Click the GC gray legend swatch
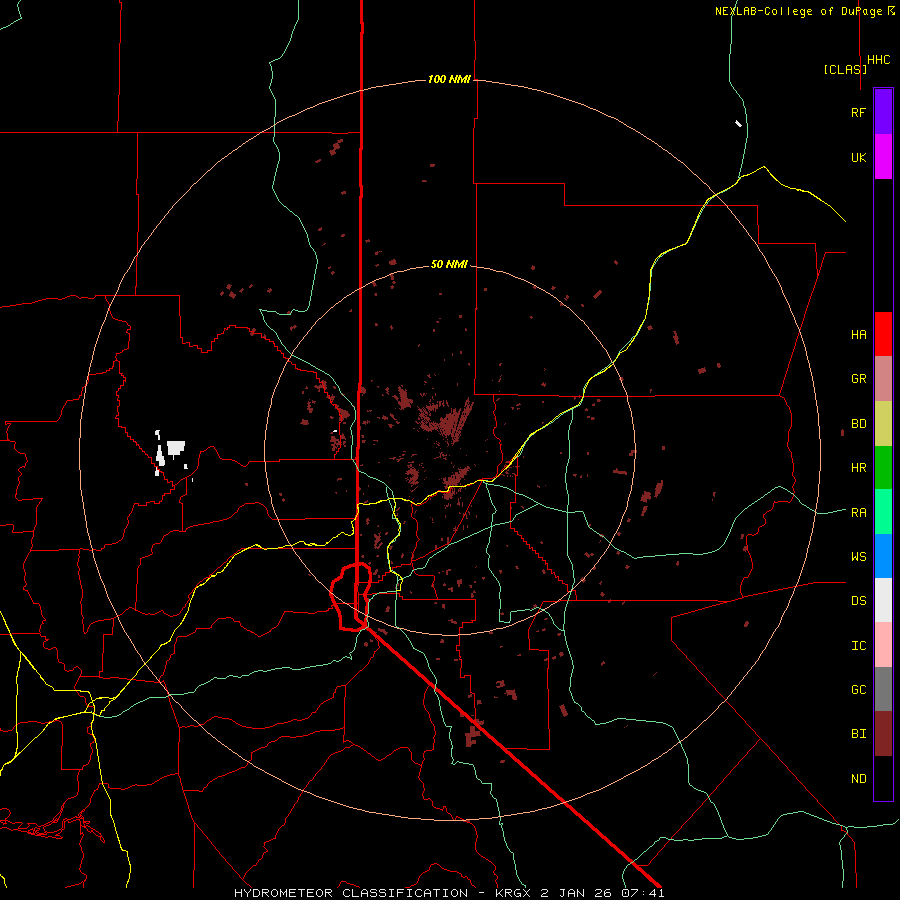Screen dimensions: 900x900 tap(883, 689)
